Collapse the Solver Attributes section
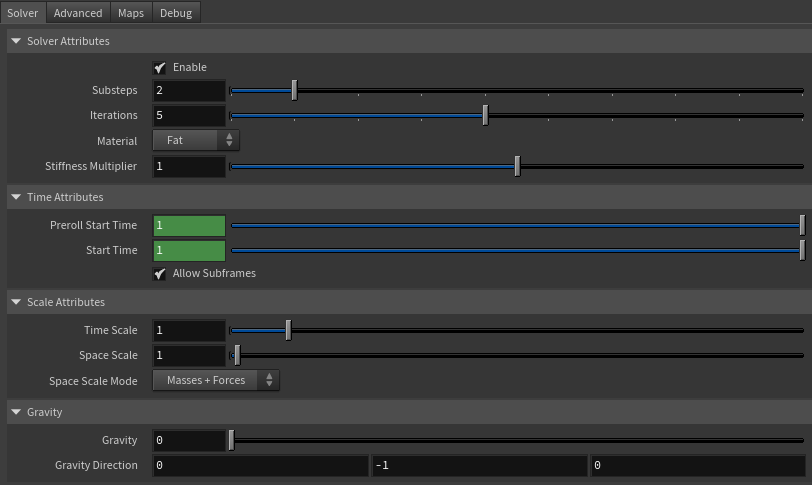This screenshot has height=485, width=812. (16, 41)
